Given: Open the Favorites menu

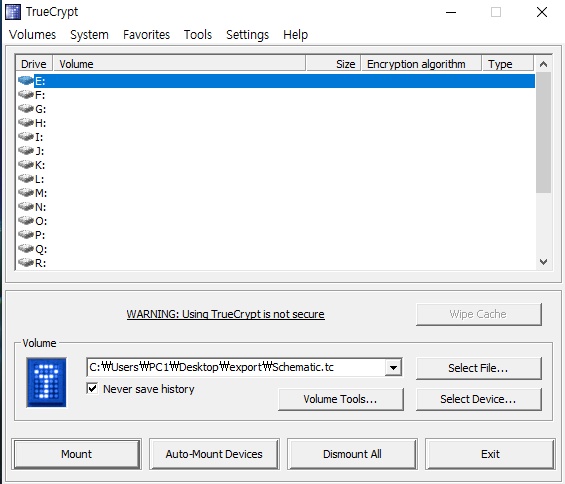Looking at the screenshot, I should point(146,35).
